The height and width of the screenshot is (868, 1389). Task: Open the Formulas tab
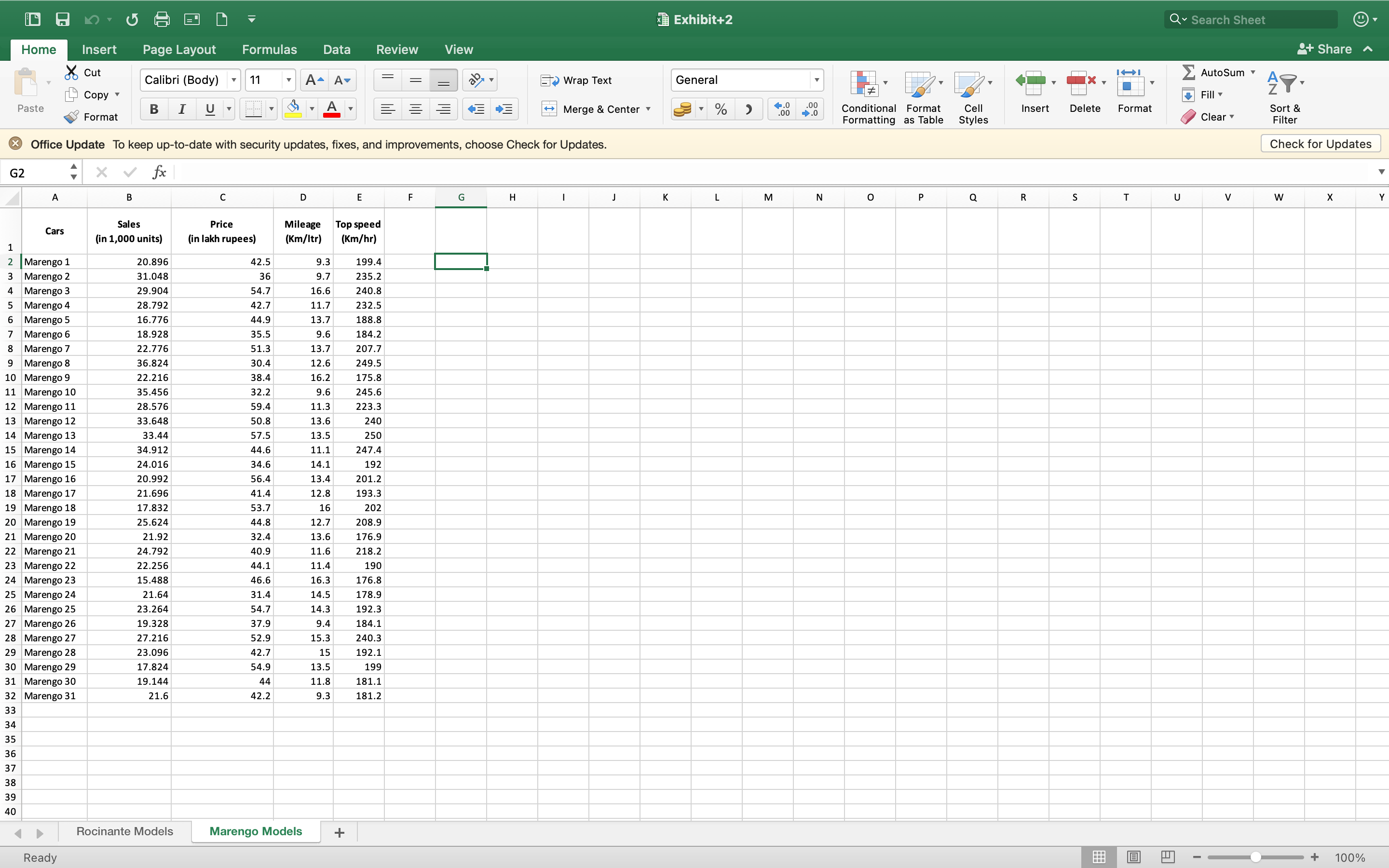[269, 49]
